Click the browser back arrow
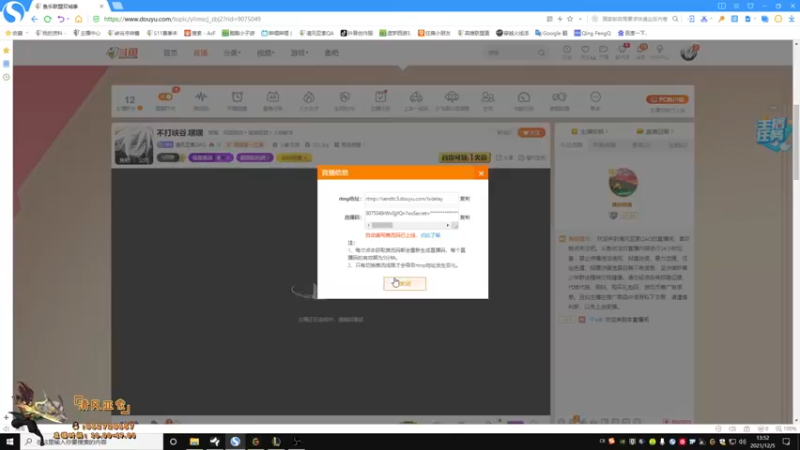The width and height of the screenshot is (800, 450). click(x=34, y=19)
